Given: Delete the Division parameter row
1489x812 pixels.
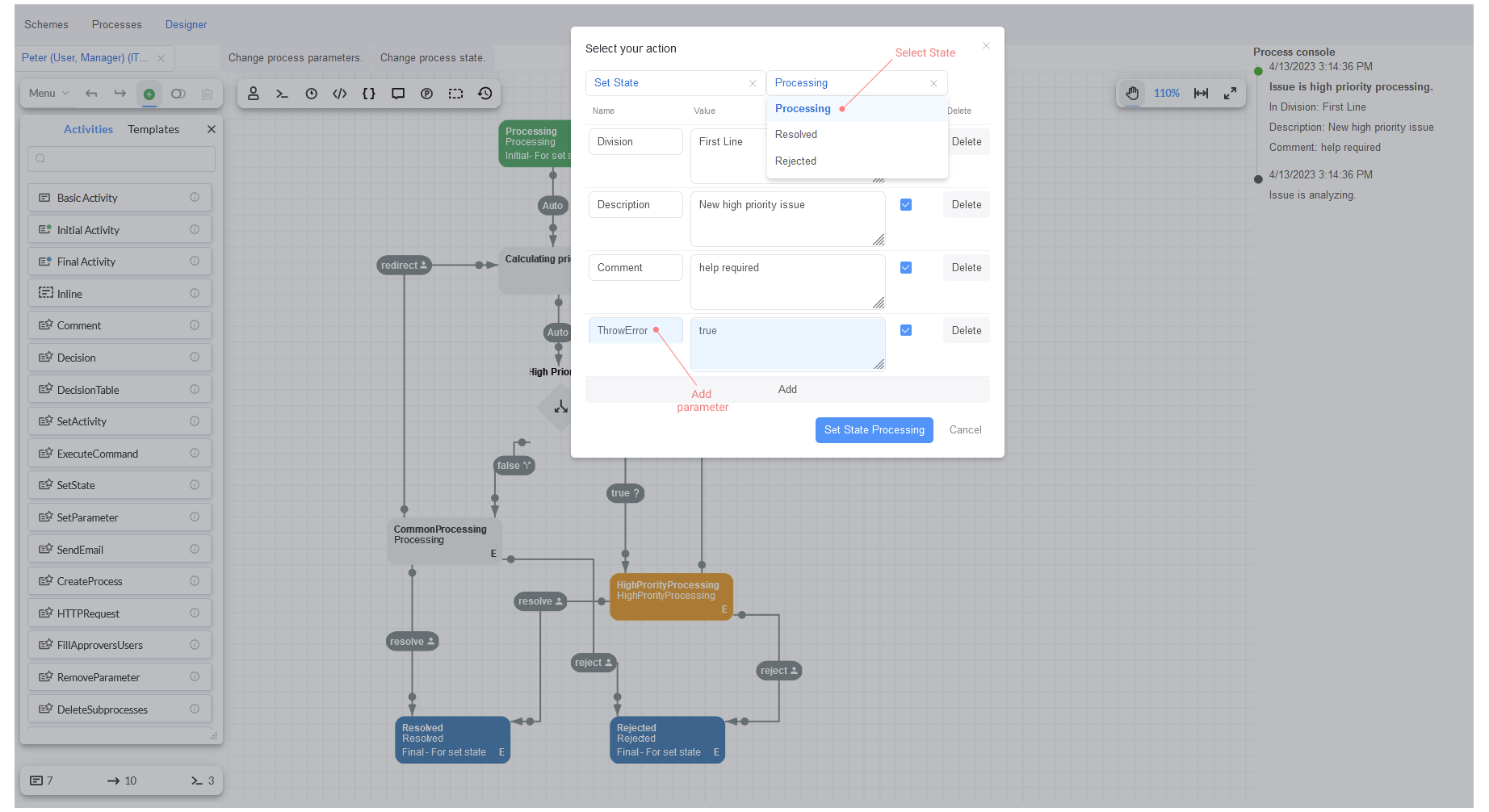Looking at the screenshot, I should (967, 142).
